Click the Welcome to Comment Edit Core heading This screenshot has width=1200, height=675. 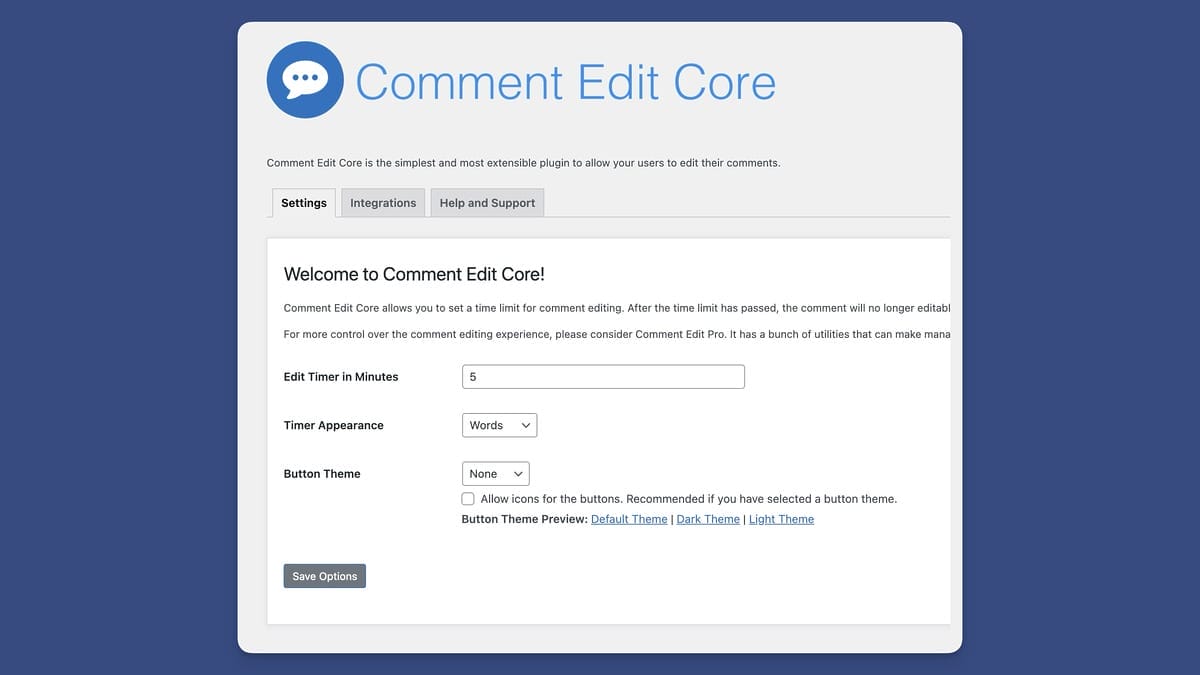point(414,275)
